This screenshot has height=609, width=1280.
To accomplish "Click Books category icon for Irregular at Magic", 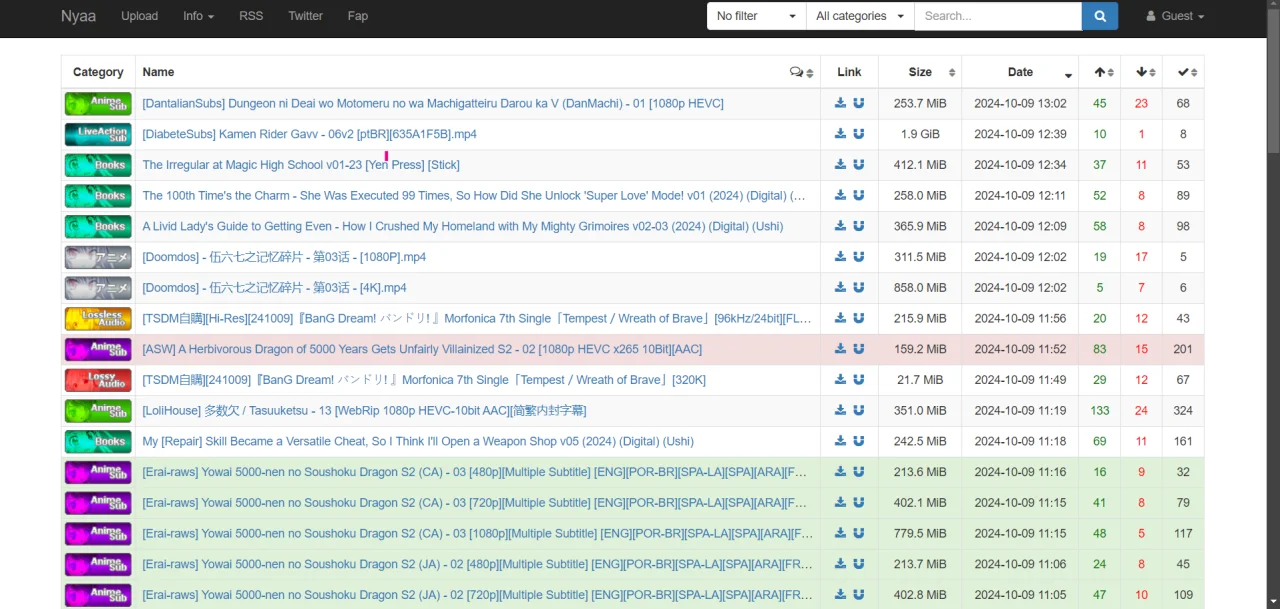I will (98, 164).
